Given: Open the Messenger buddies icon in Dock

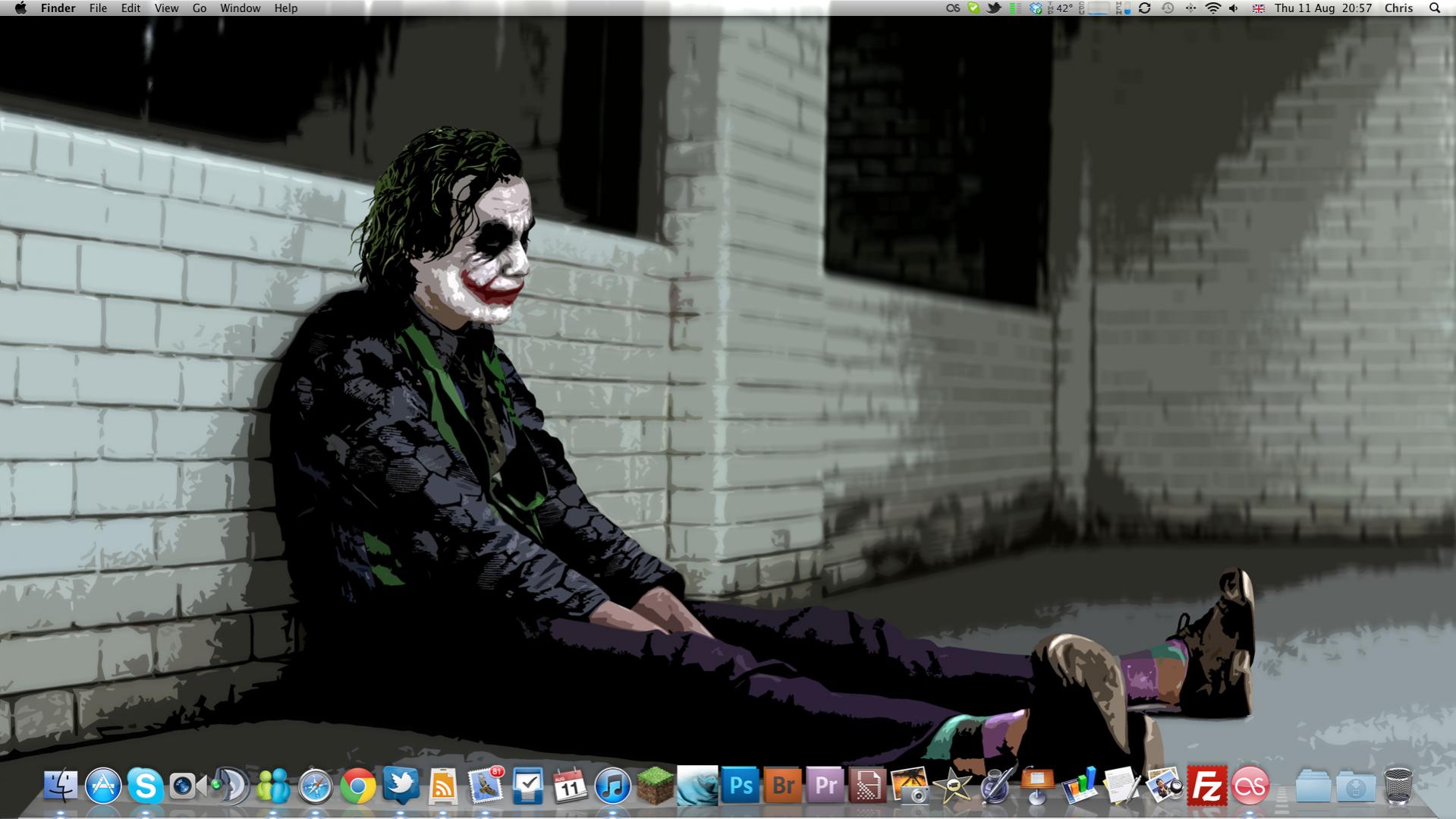Looking at the screenshot, I should pyautogui.click(x=273, y=786).
